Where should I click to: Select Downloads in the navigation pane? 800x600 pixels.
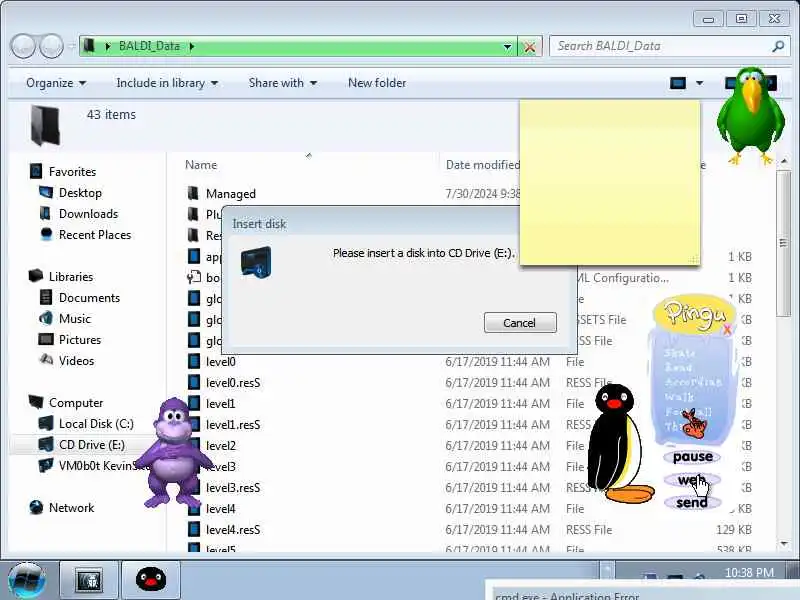click(x=88, y=214)
